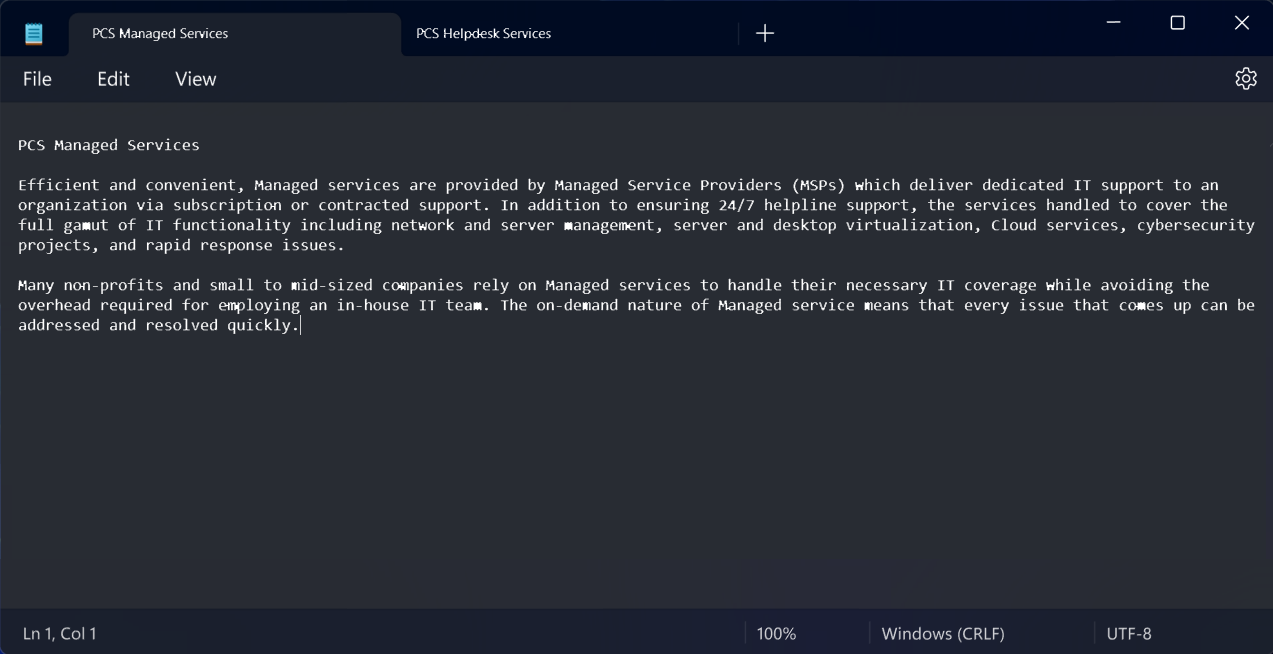
Task: Click the Notepad app icon in title bar
Action: tap(34, 34)
